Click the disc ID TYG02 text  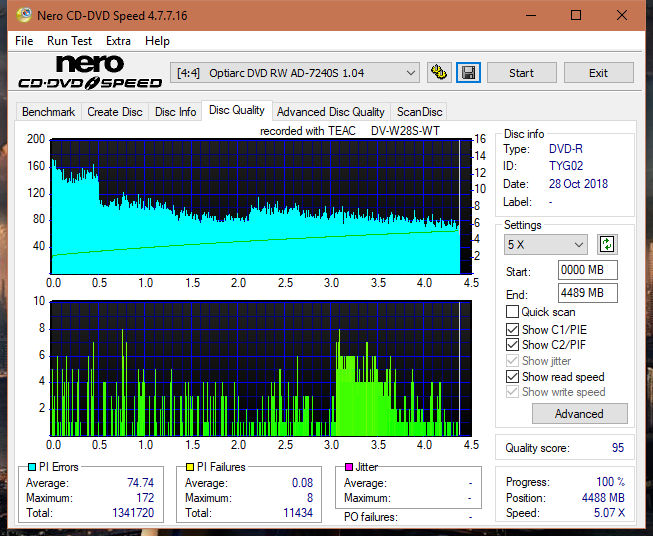pos(566,166)
